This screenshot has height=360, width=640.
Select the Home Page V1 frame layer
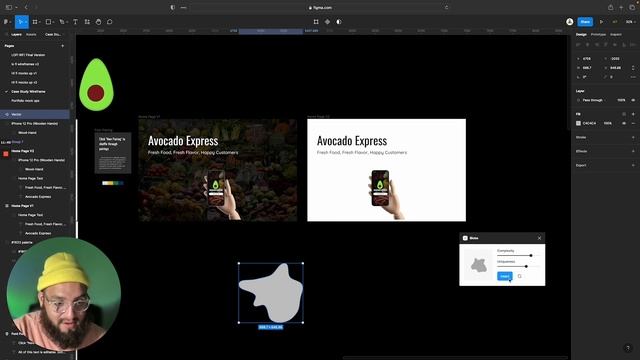22,206
